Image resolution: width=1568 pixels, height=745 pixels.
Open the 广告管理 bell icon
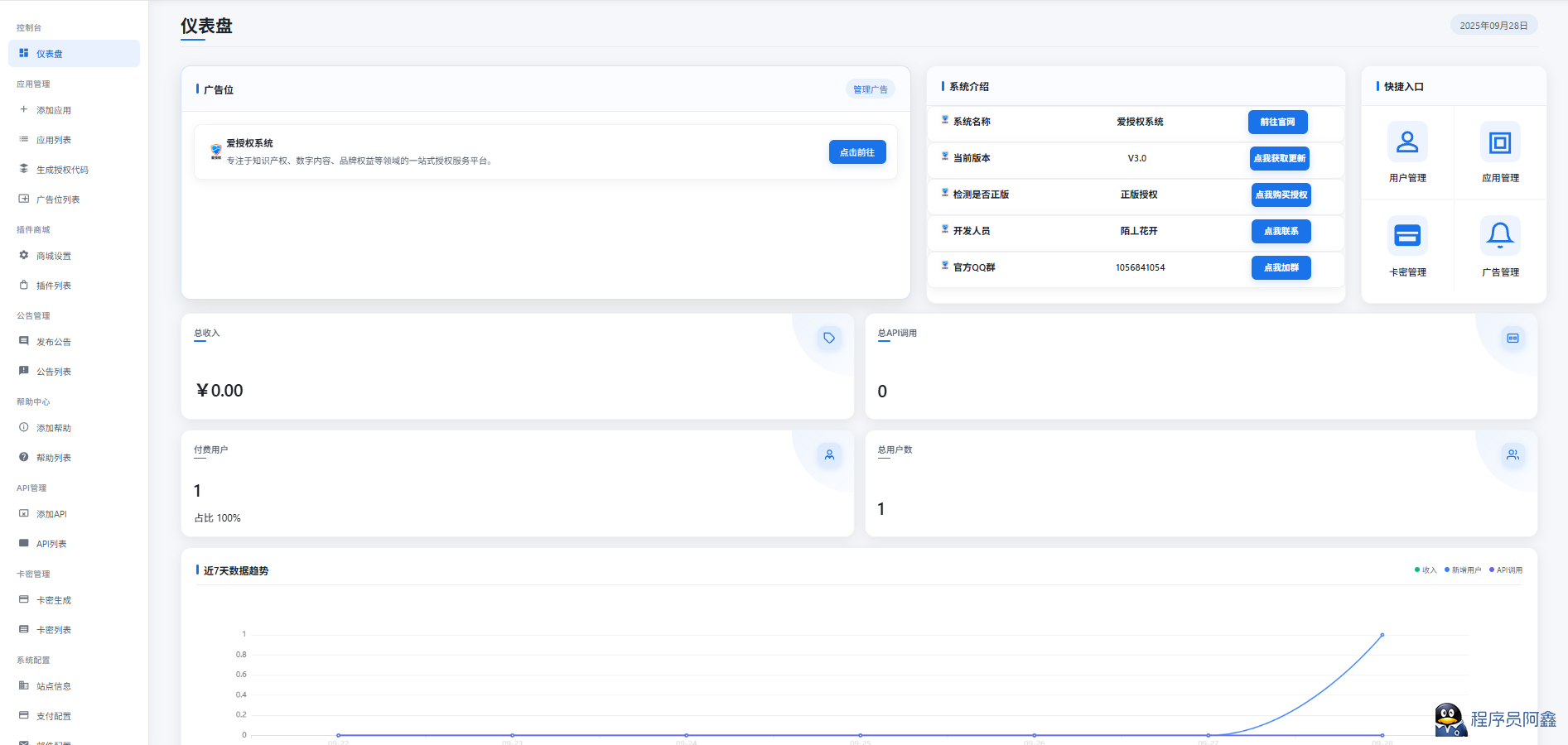(x=1499, y=236)
